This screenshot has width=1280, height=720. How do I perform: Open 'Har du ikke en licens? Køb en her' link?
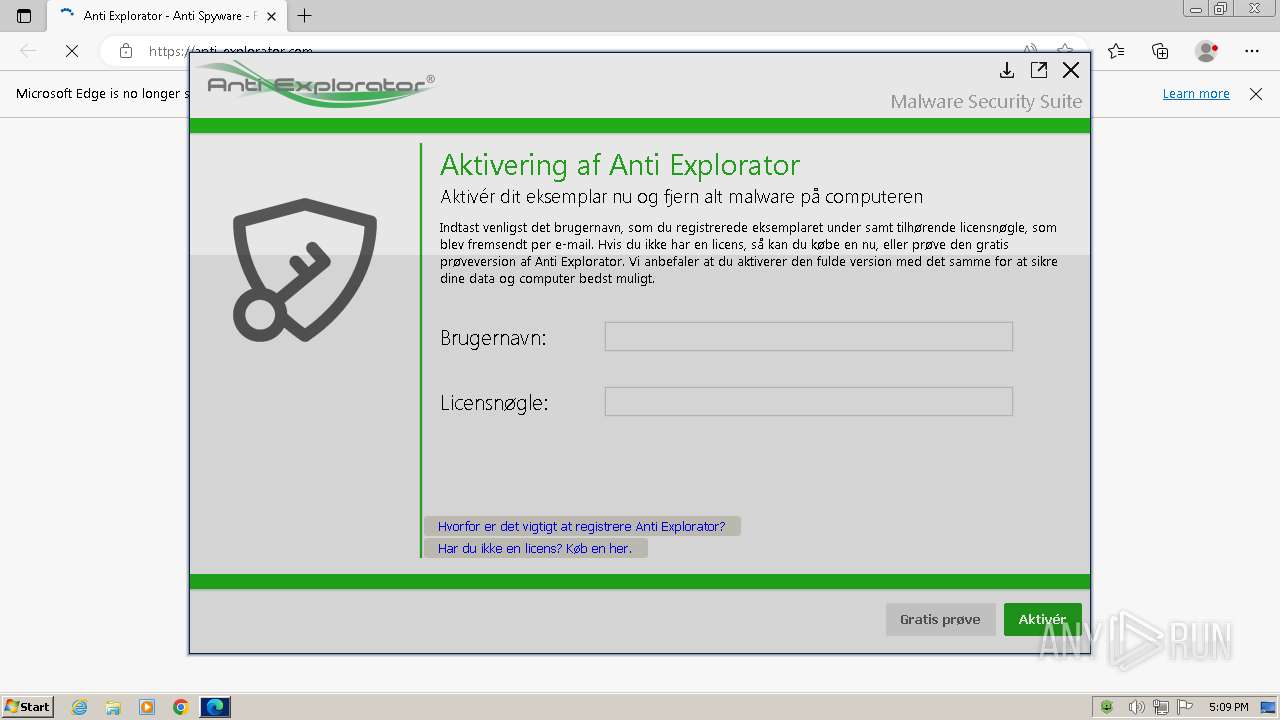click(x=535, y=548)
